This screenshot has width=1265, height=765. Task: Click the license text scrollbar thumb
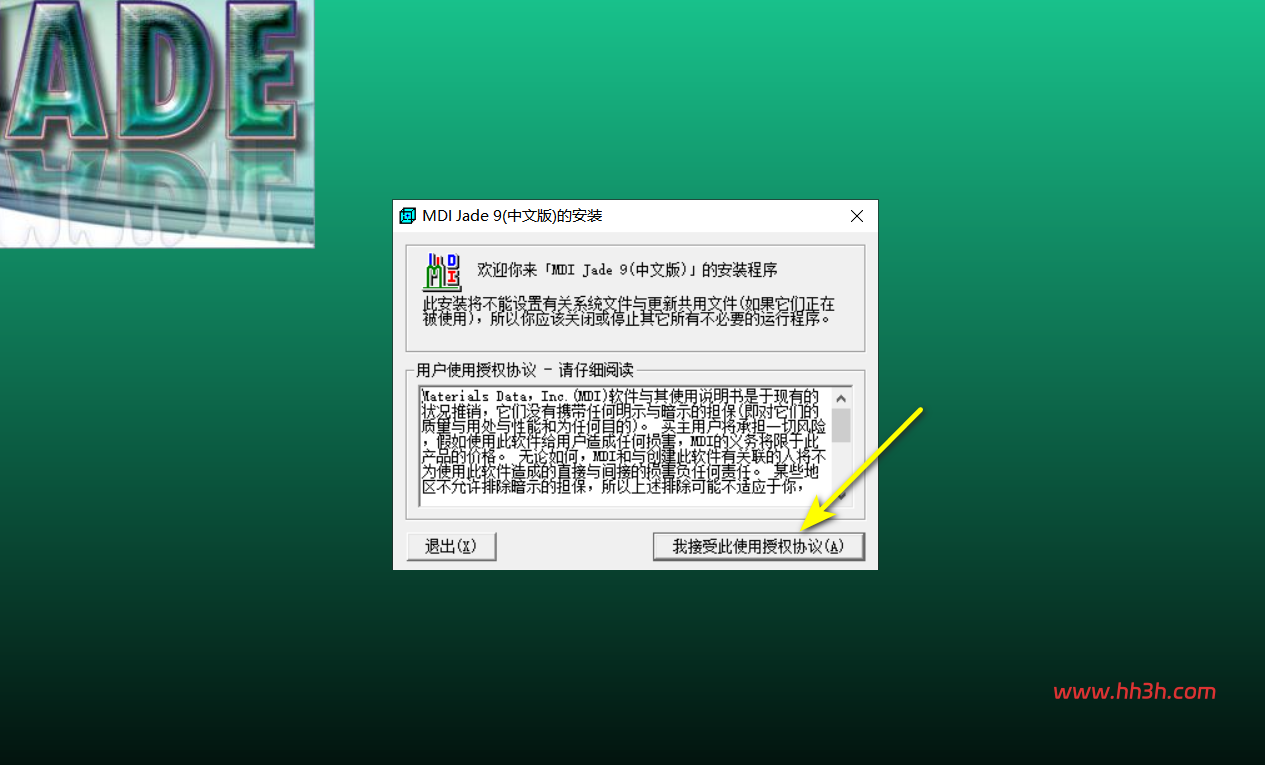[842, 425]
